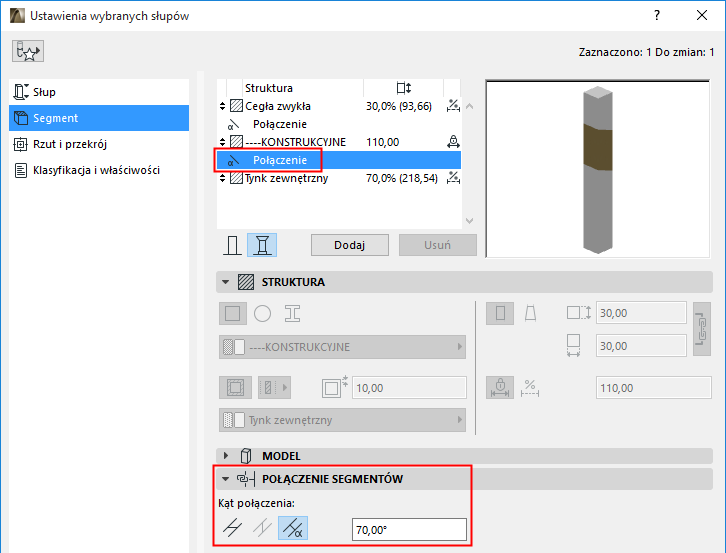Select the custom joint angle option
The height and width of the screenshot is (553, 726).
click(293, 528)
